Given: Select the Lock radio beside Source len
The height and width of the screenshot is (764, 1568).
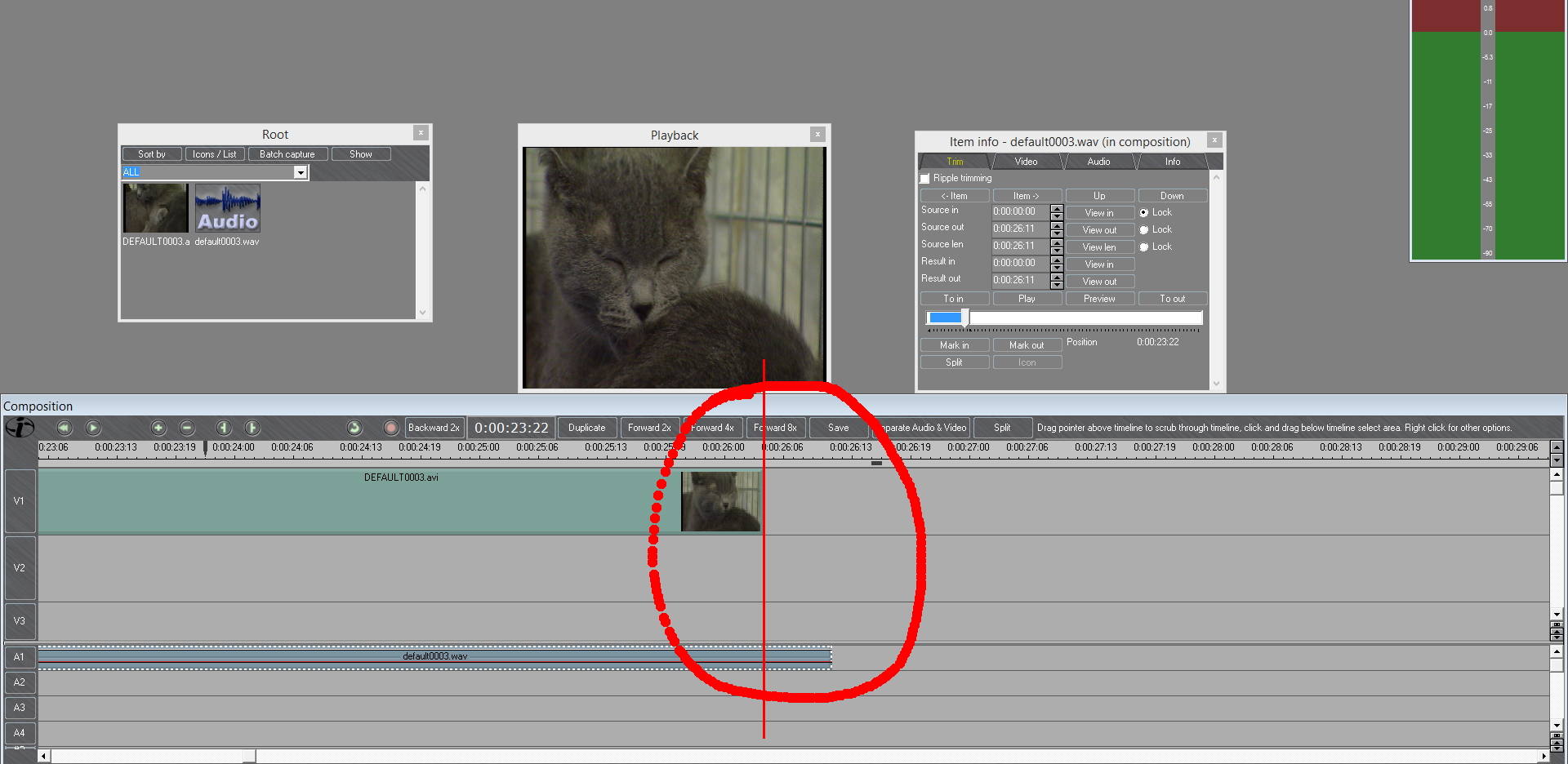Looking at the screenshot, I should (x=1144, y=247).
